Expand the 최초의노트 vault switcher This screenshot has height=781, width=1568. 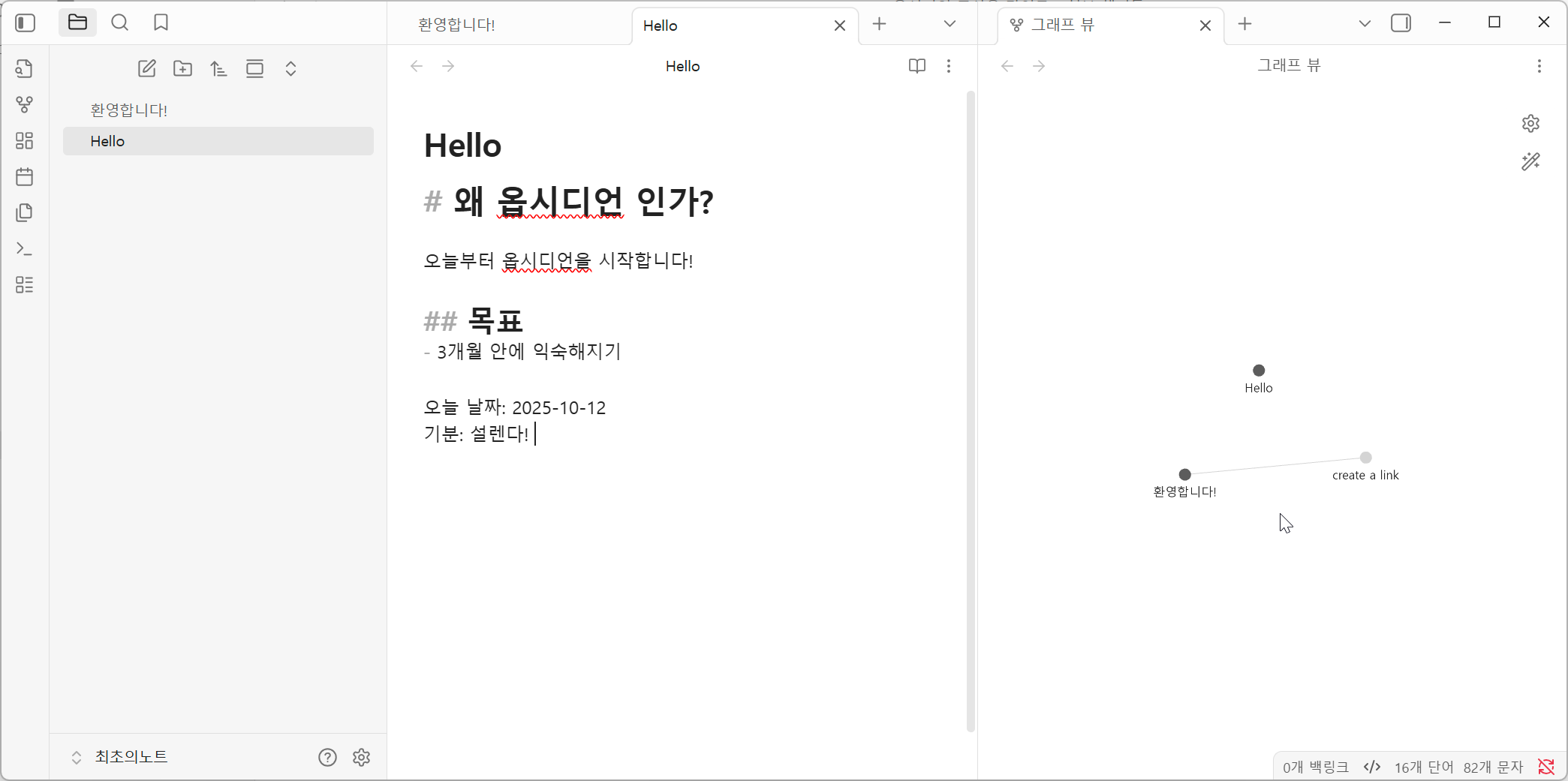click(76, 757)
